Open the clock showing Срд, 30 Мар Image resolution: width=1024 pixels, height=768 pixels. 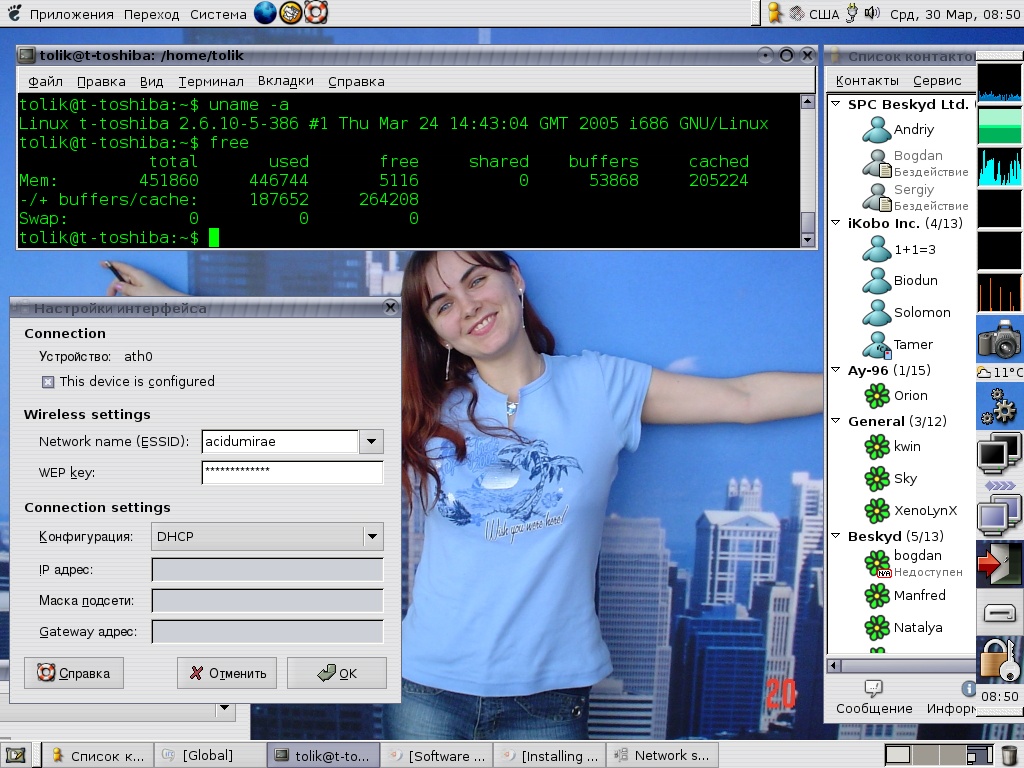coord(955,14)
